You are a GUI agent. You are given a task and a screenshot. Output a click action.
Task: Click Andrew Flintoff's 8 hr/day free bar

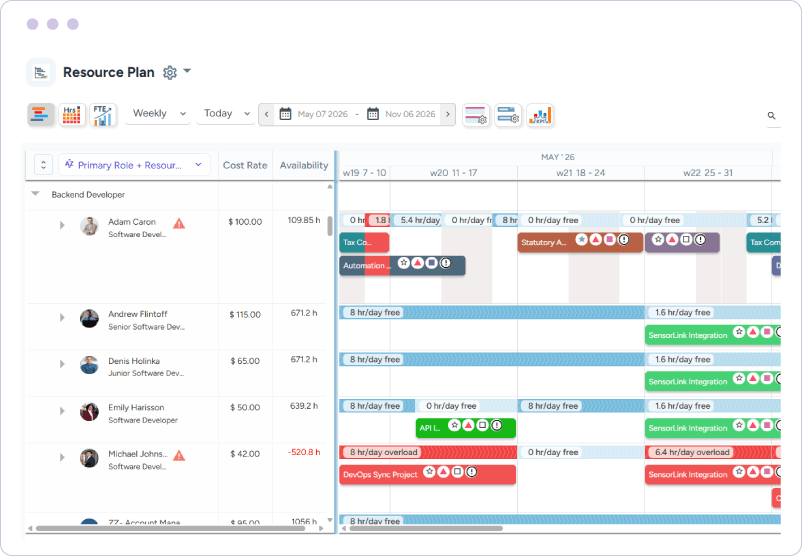point(492,313)
